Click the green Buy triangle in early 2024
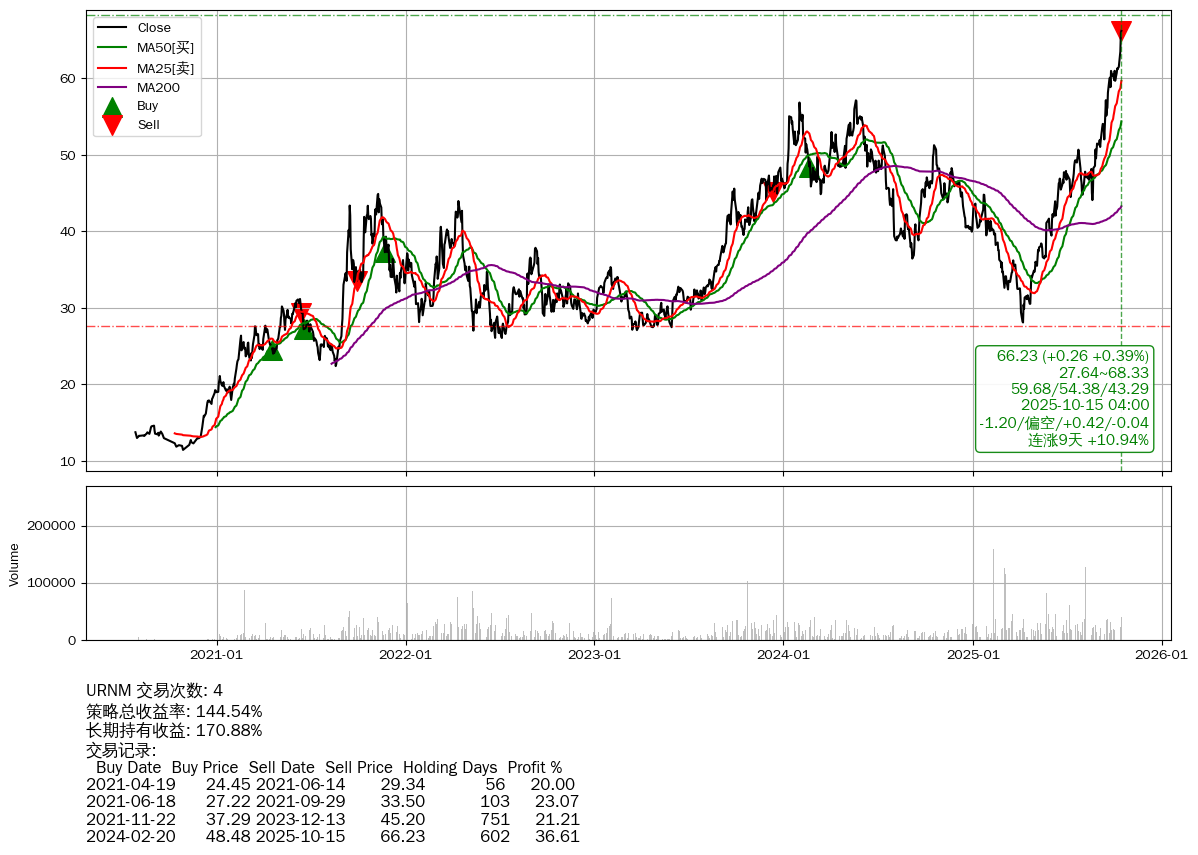Screen dimensions: 1198x855 point(810,166)
